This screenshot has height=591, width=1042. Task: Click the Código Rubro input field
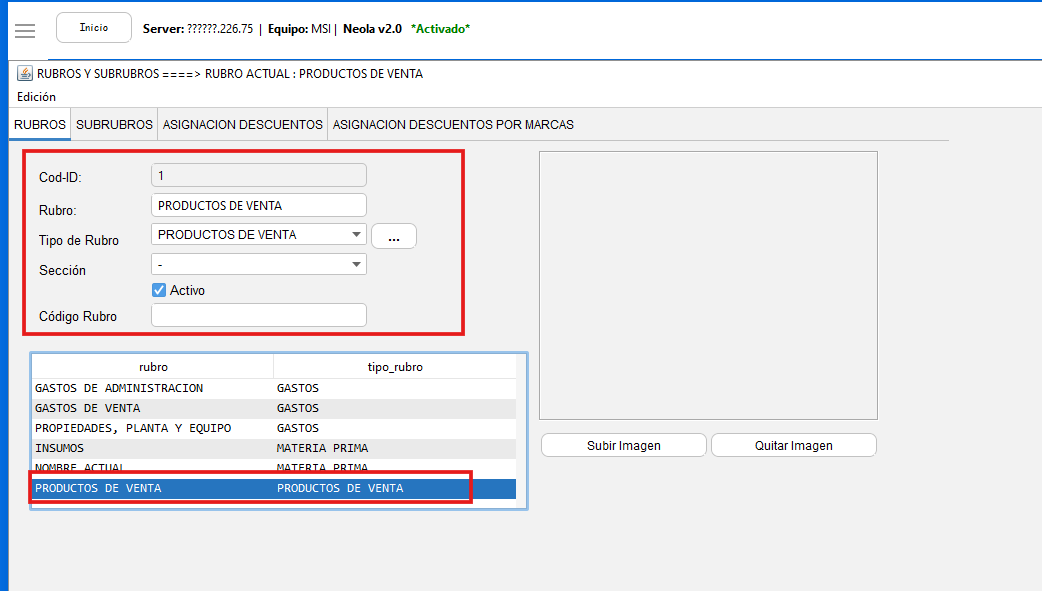pos(259,316)
